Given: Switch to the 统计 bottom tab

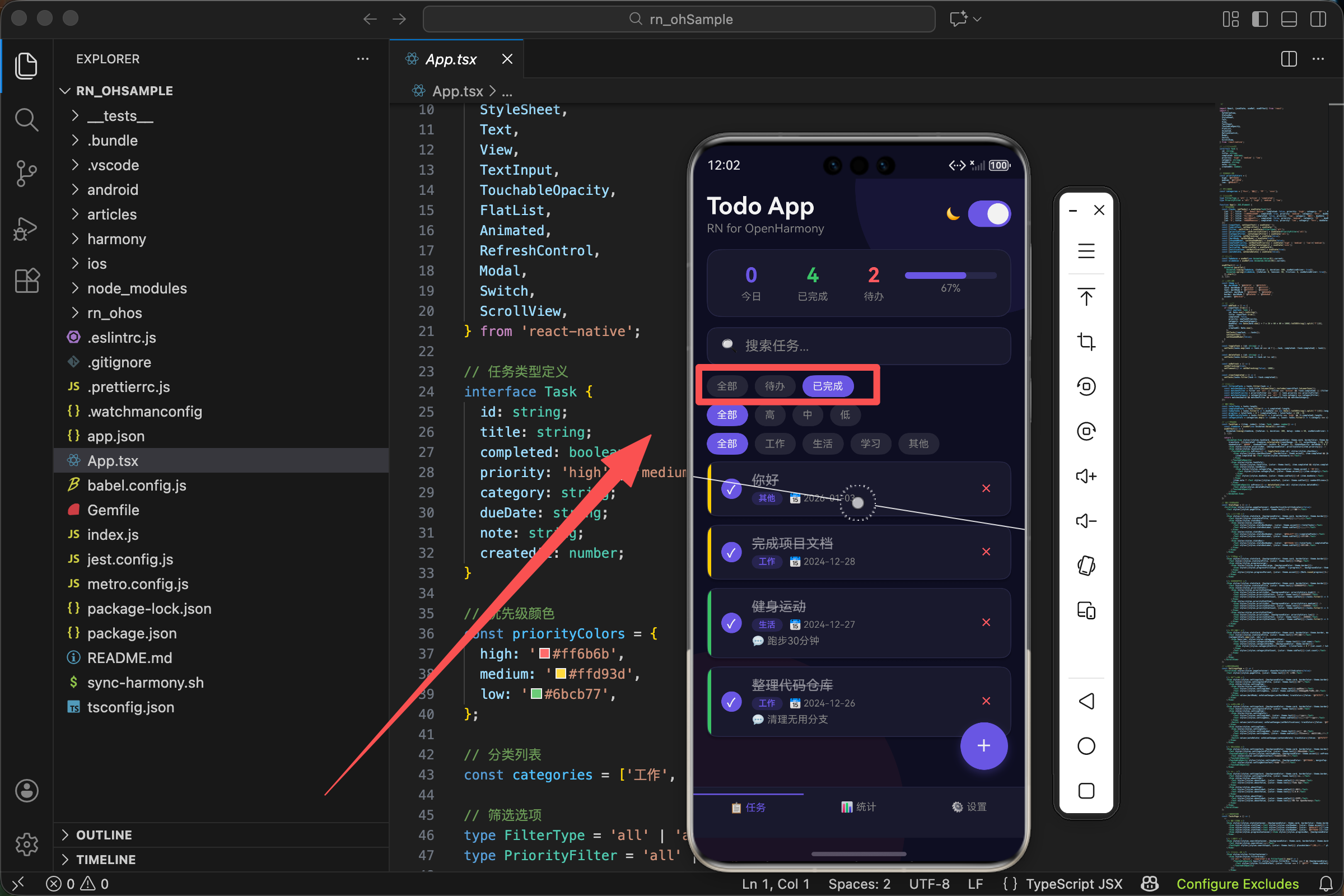Looking at the screenshot, I should [858, 807].
